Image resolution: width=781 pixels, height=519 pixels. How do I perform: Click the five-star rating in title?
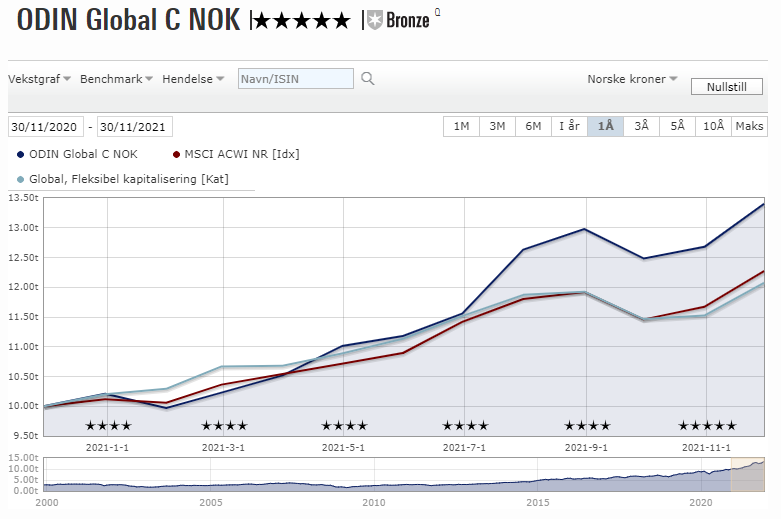pyautogui.click(x=302, y=21)
